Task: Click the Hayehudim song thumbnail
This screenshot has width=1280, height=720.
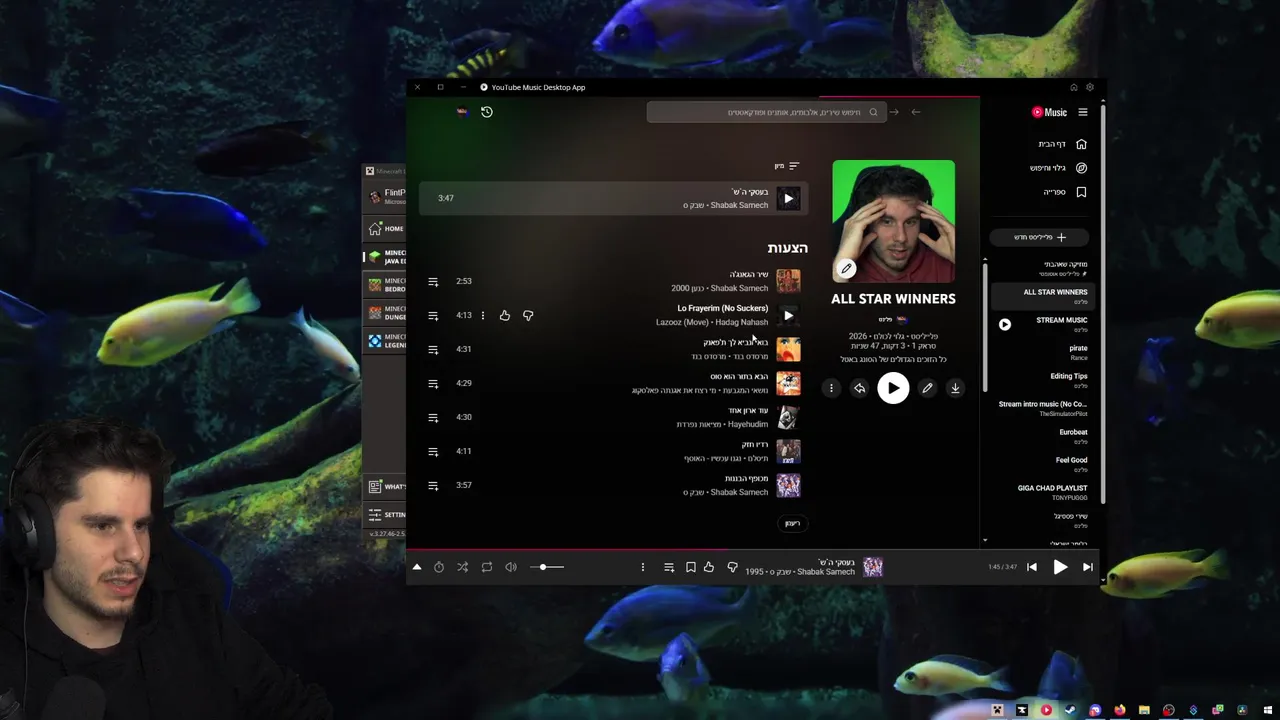Action: coord(788,417)
